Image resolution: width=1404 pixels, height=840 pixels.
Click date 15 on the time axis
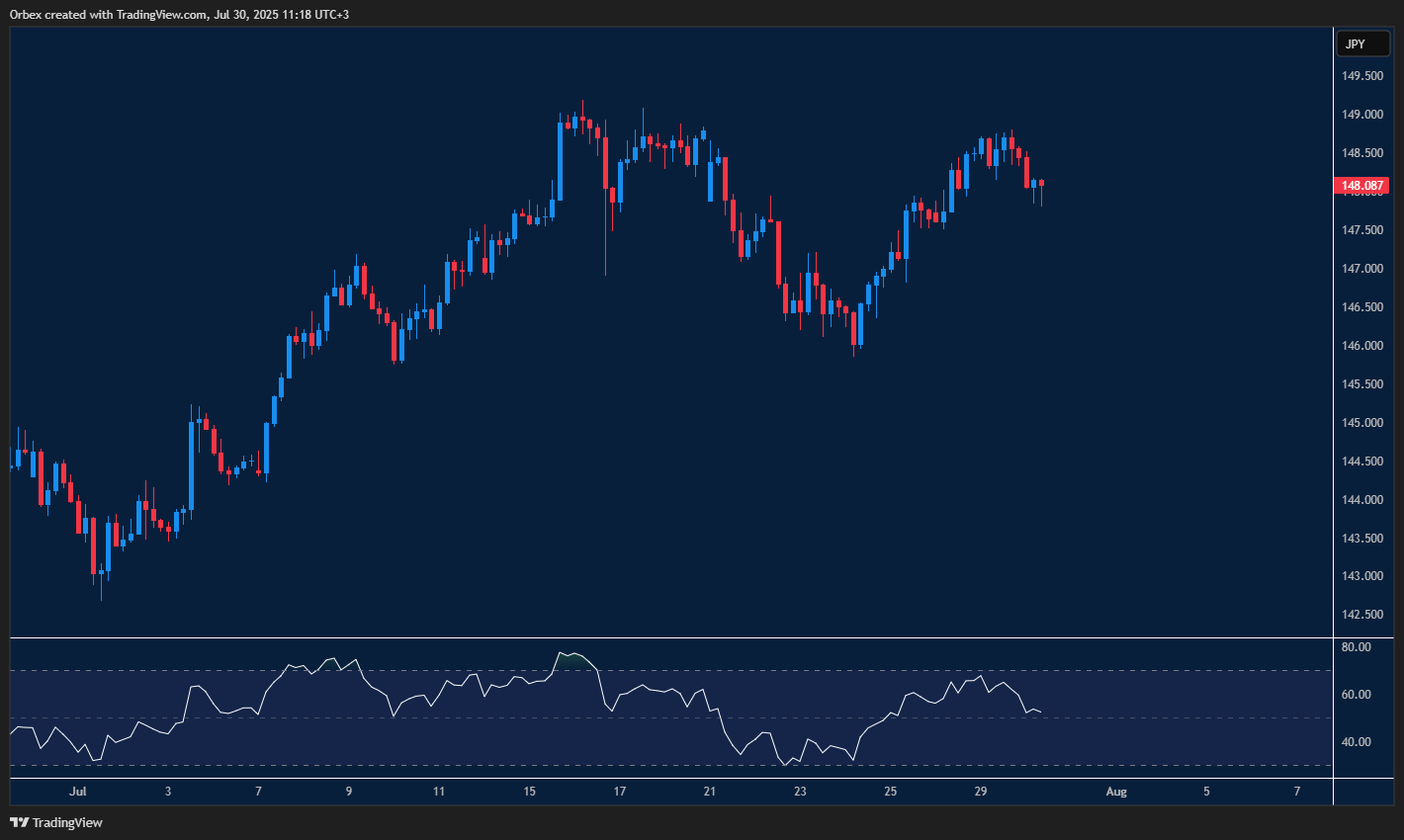[x=530, y=792]
